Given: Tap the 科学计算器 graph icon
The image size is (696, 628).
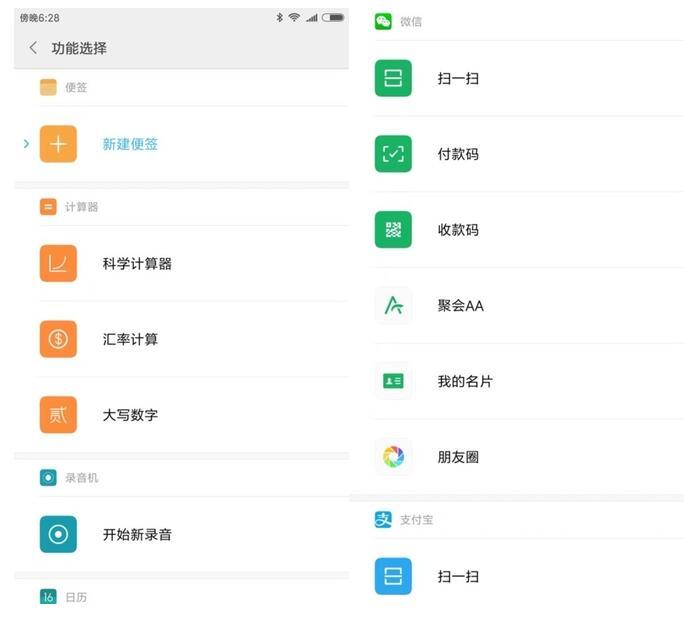Looking at the screenshot, I should (58, 263).
